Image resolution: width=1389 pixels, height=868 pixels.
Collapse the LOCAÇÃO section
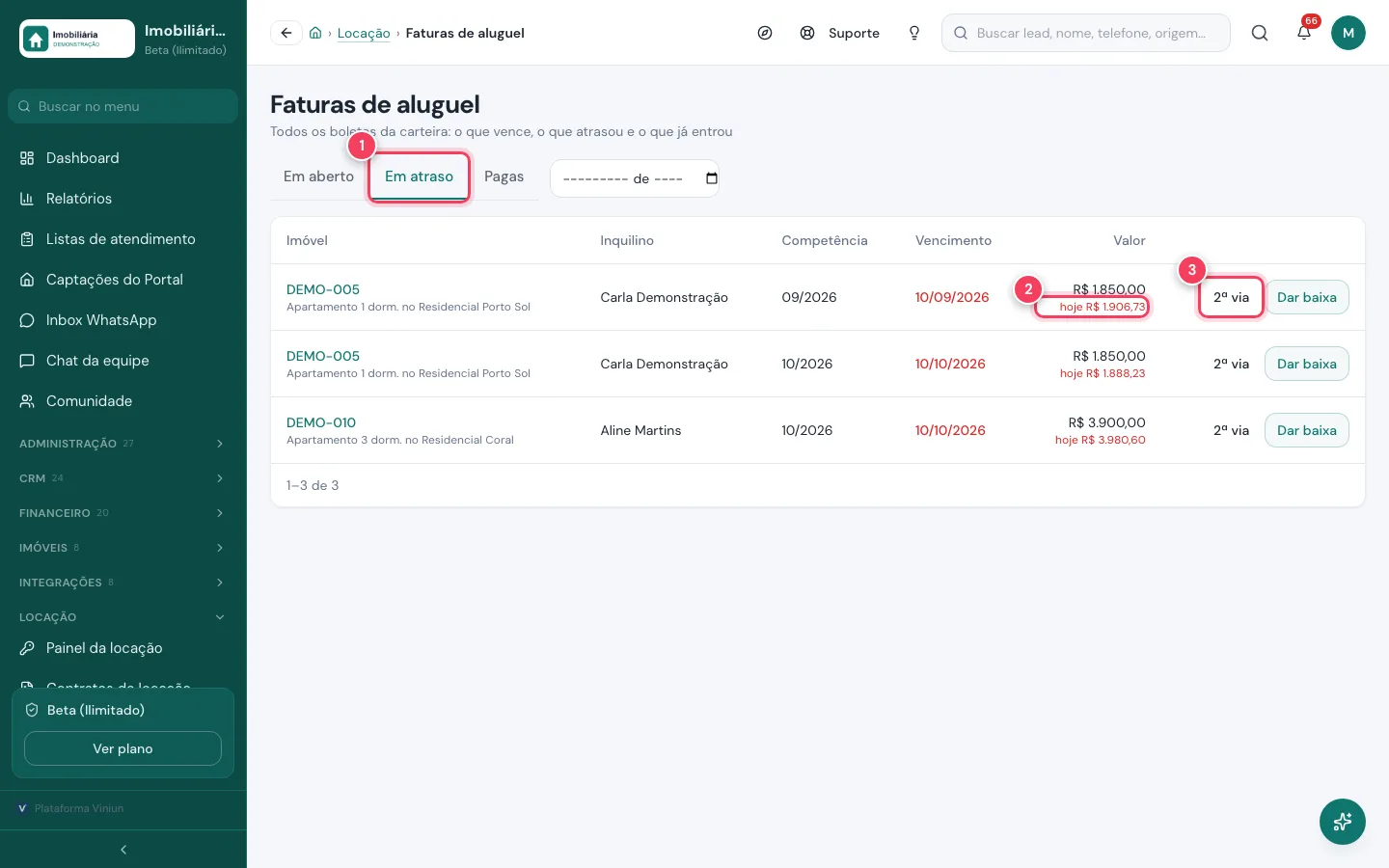click(x=123, y=617)
